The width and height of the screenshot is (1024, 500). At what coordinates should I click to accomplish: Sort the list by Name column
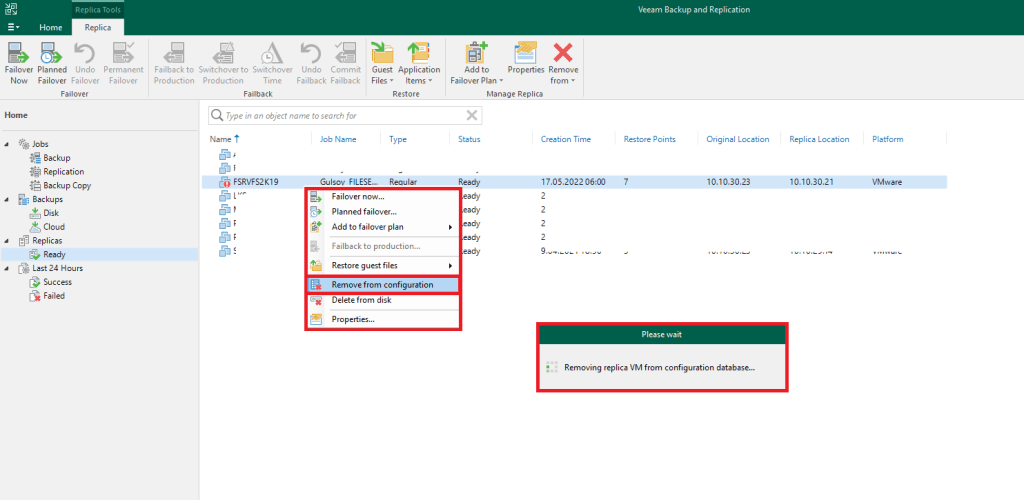click(222, 139)
